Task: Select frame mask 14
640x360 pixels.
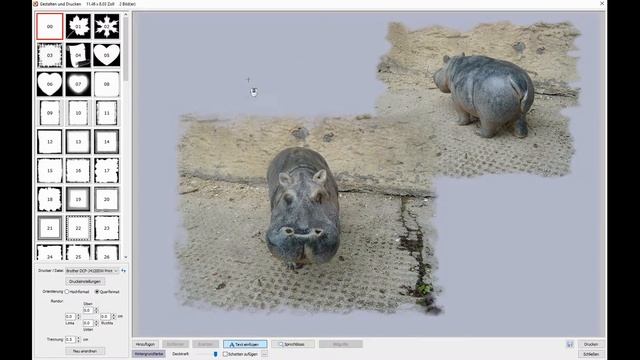Action: (107, 142)
